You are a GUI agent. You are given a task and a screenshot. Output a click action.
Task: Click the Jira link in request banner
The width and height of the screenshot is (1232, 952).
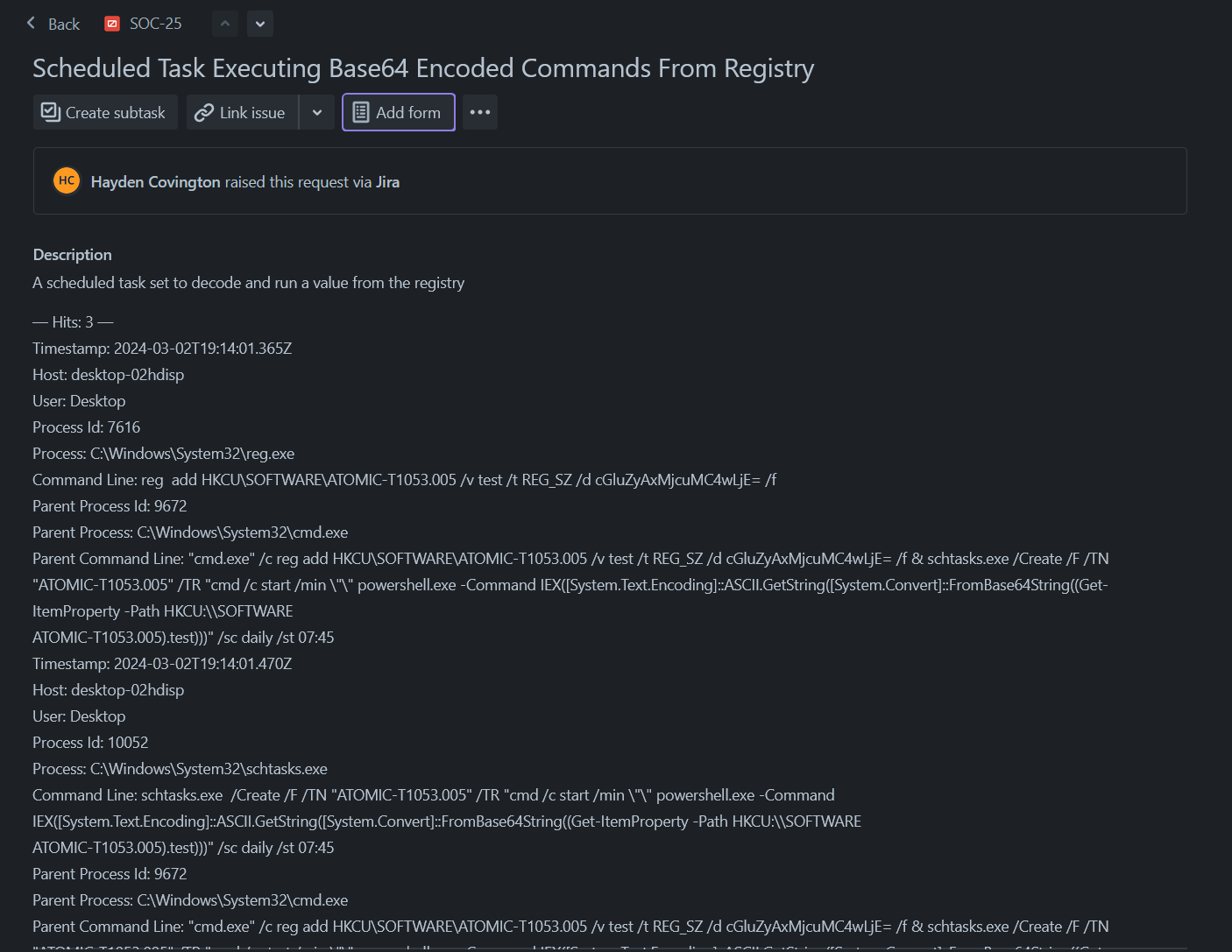[x=387, y=182]
